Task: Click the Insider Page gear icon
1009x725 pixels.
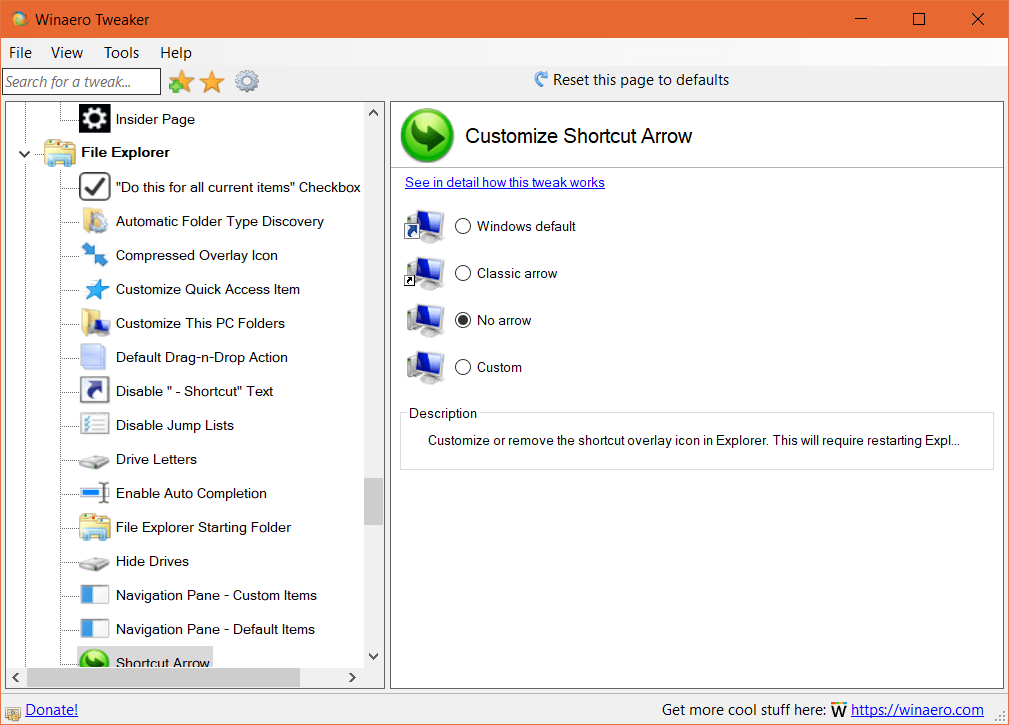Action: (x=95, y=119)
